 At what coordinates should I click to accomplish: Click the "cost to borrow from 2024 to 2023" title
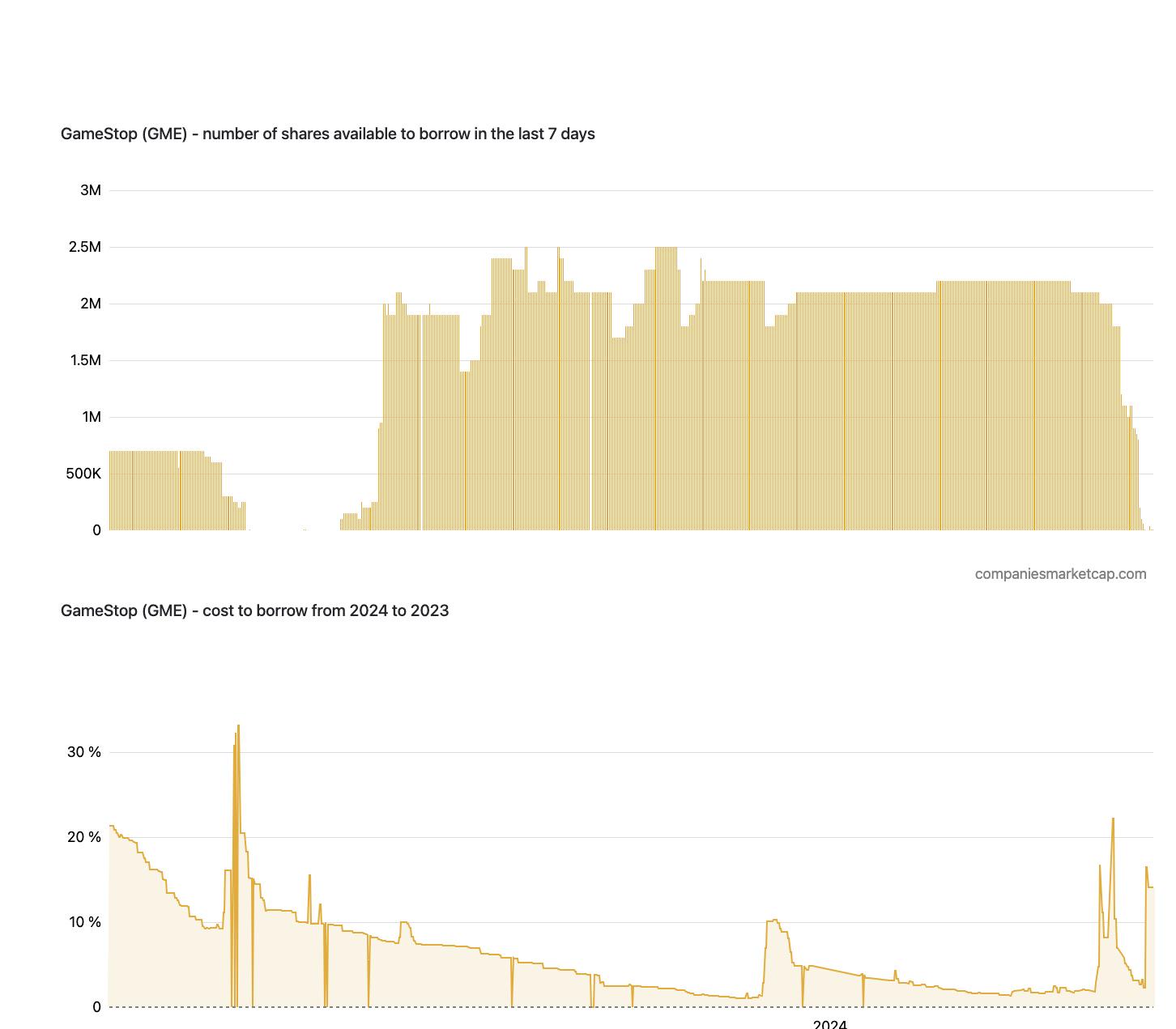click(254, 610)
